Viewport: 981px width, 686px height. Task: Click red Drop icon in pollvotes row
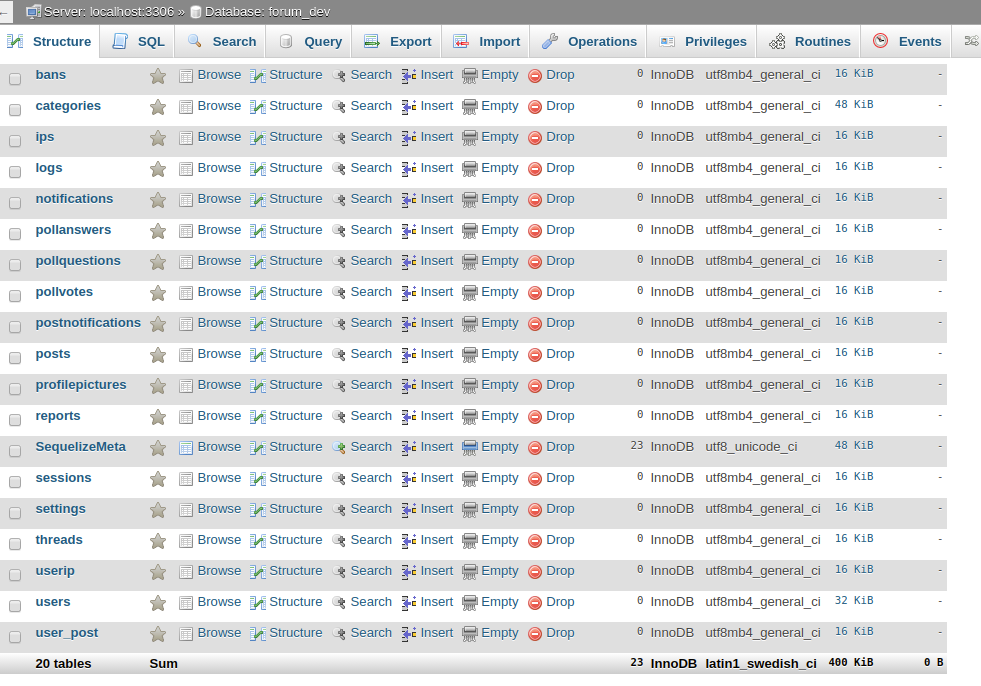[x=535, y=293]
